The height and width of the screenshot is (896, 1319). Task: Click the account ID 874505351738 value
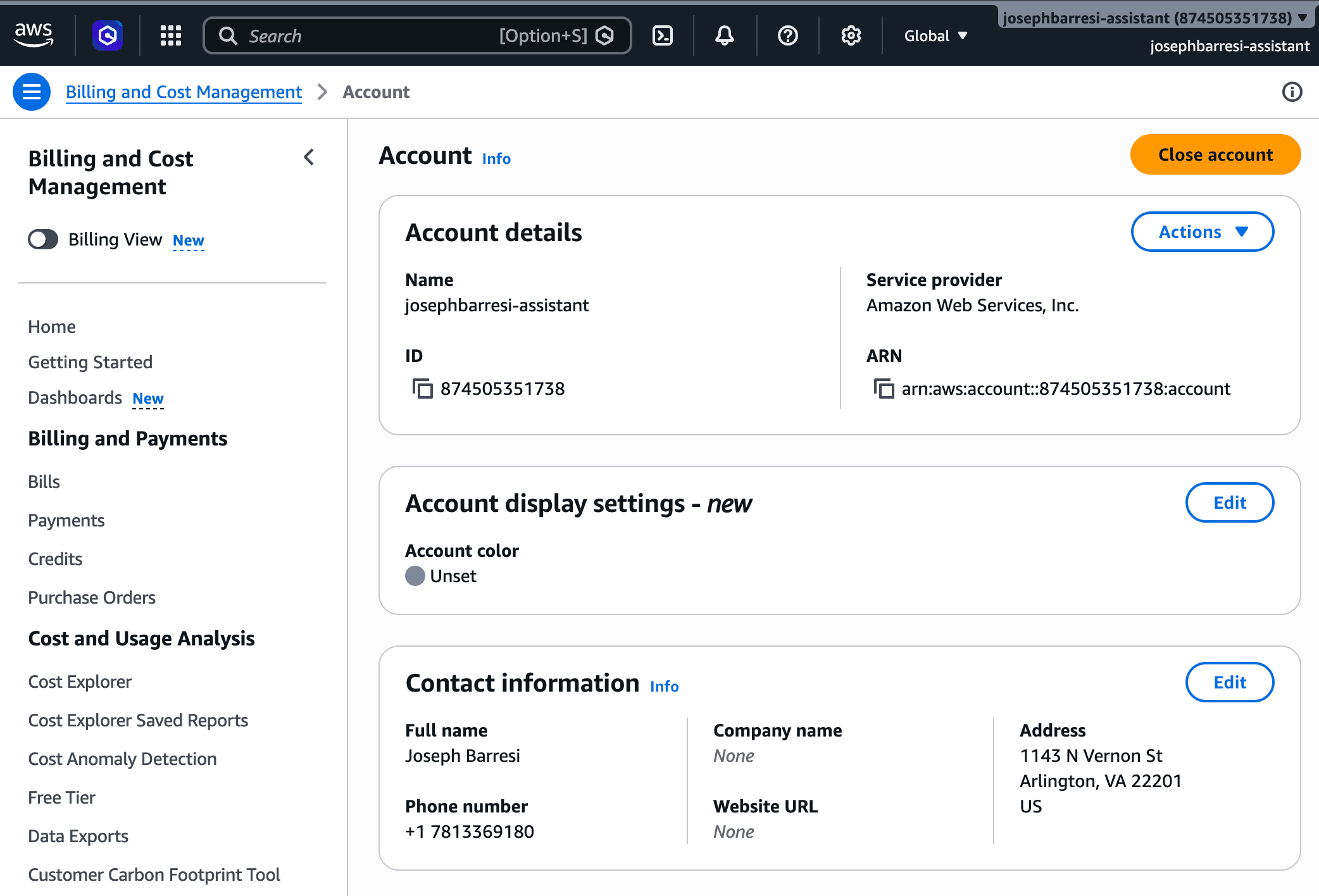pyautogui.click(x=503, y=389)
